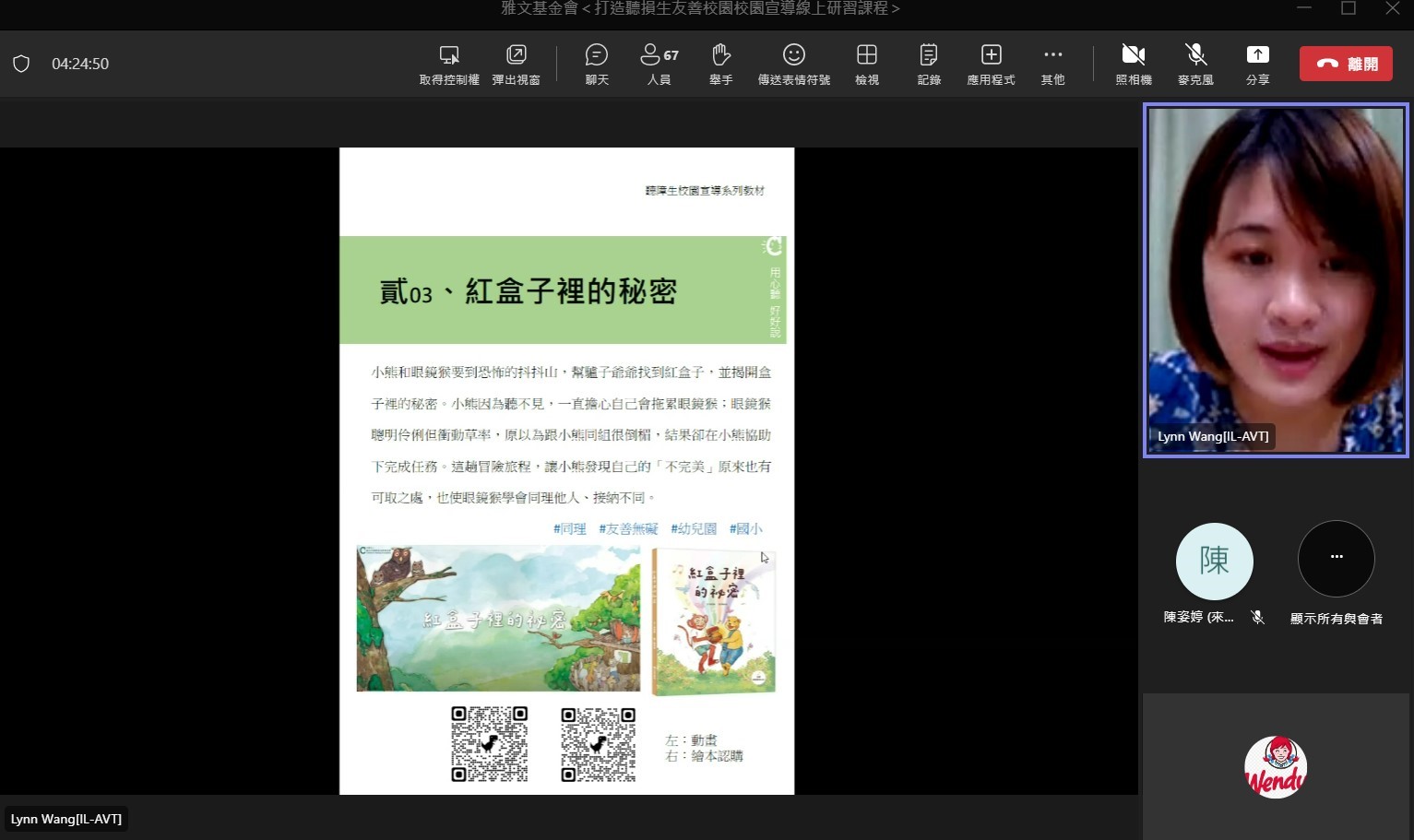Click 顯示所有與會者 show all participants
This screenshot has height=840, width=1414.
(1336, 559)
